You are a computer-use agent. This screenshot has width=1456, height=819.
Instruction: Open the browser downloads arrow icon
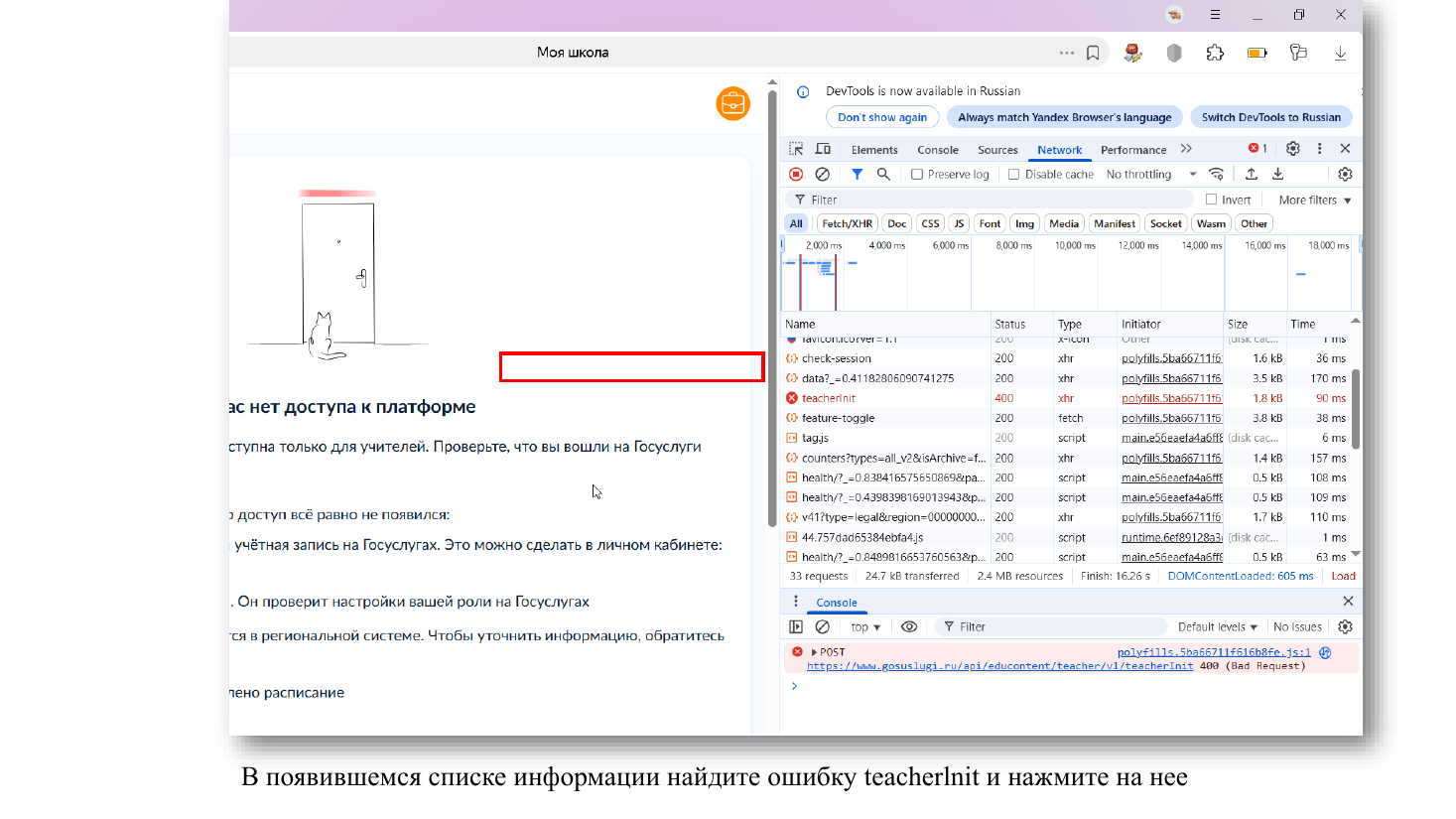coord(1340,53)
